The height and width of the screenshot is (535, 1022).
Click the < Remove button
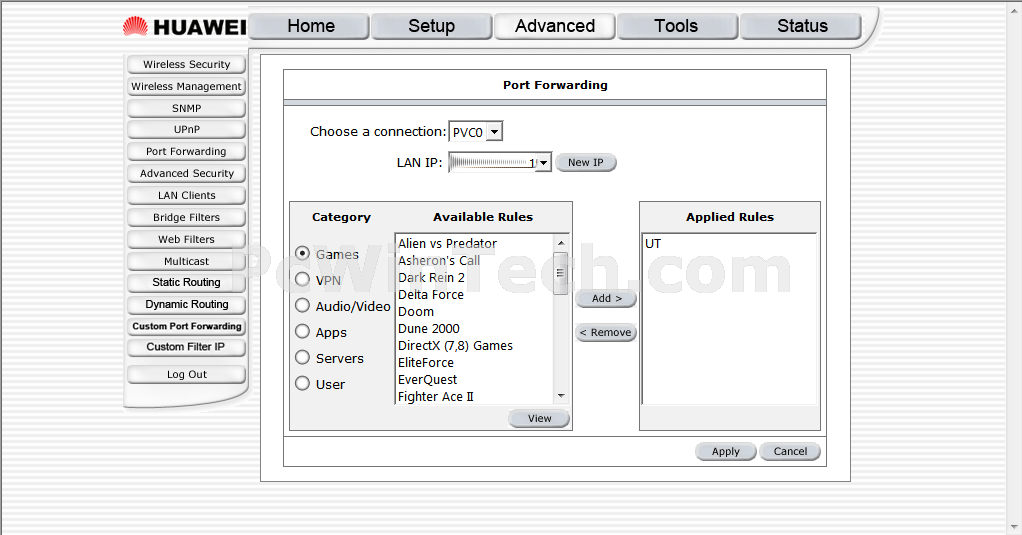pos(606,332)
